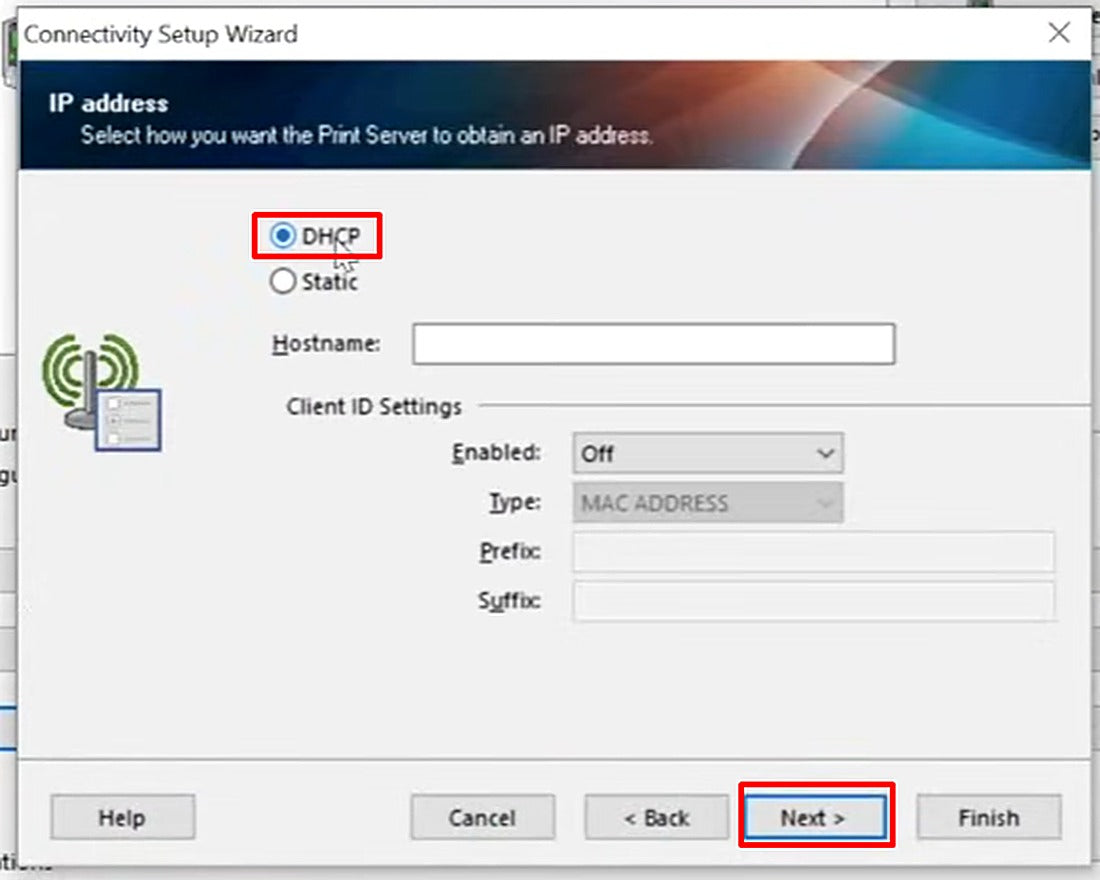Open Help for the wizard

click(x=123, y=818)
